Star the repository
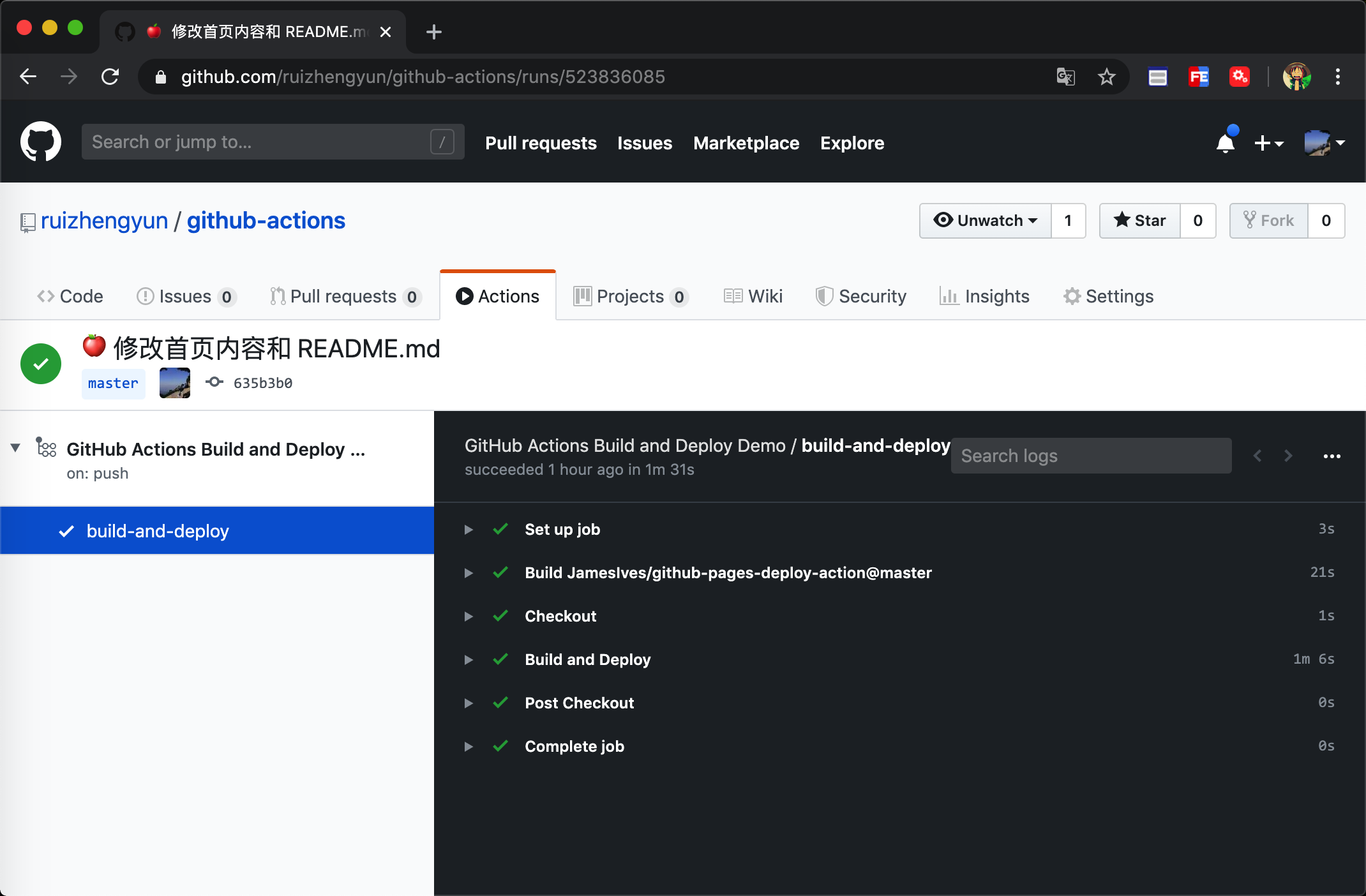This screenshot has width=1366, height=896. (1140, 221)
